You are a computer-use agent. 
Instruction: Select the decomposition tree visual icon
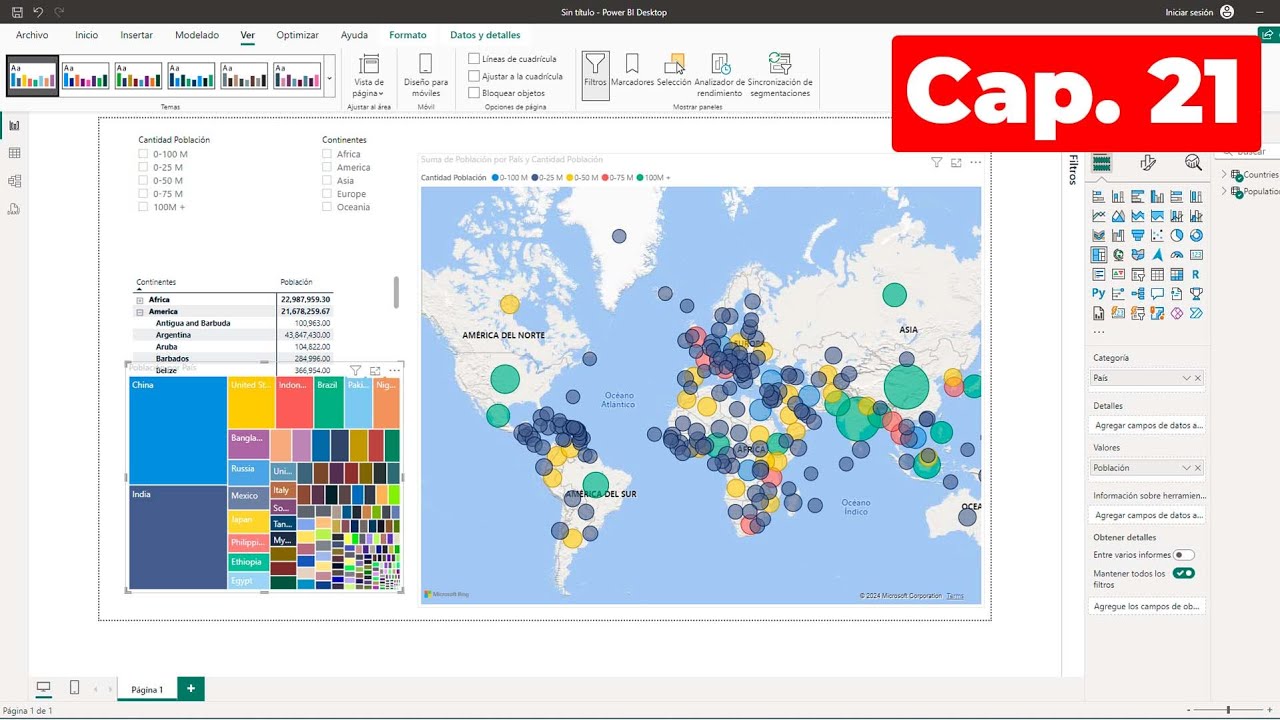1138,294
